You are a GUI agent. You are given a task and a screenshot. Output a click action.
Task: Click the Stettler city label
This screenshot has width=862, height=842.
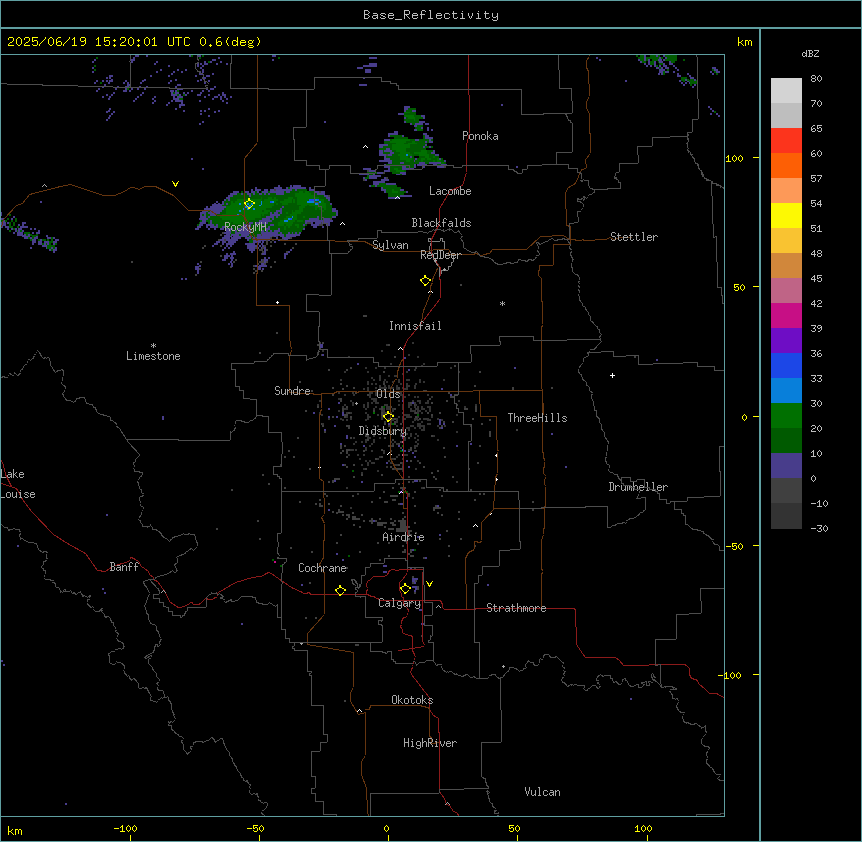pos(634,237)
